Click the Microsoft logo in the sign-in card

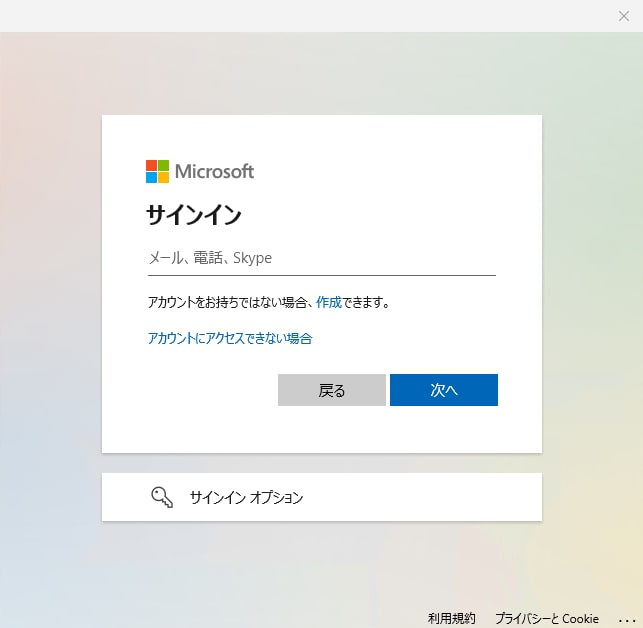pos(200,171)
